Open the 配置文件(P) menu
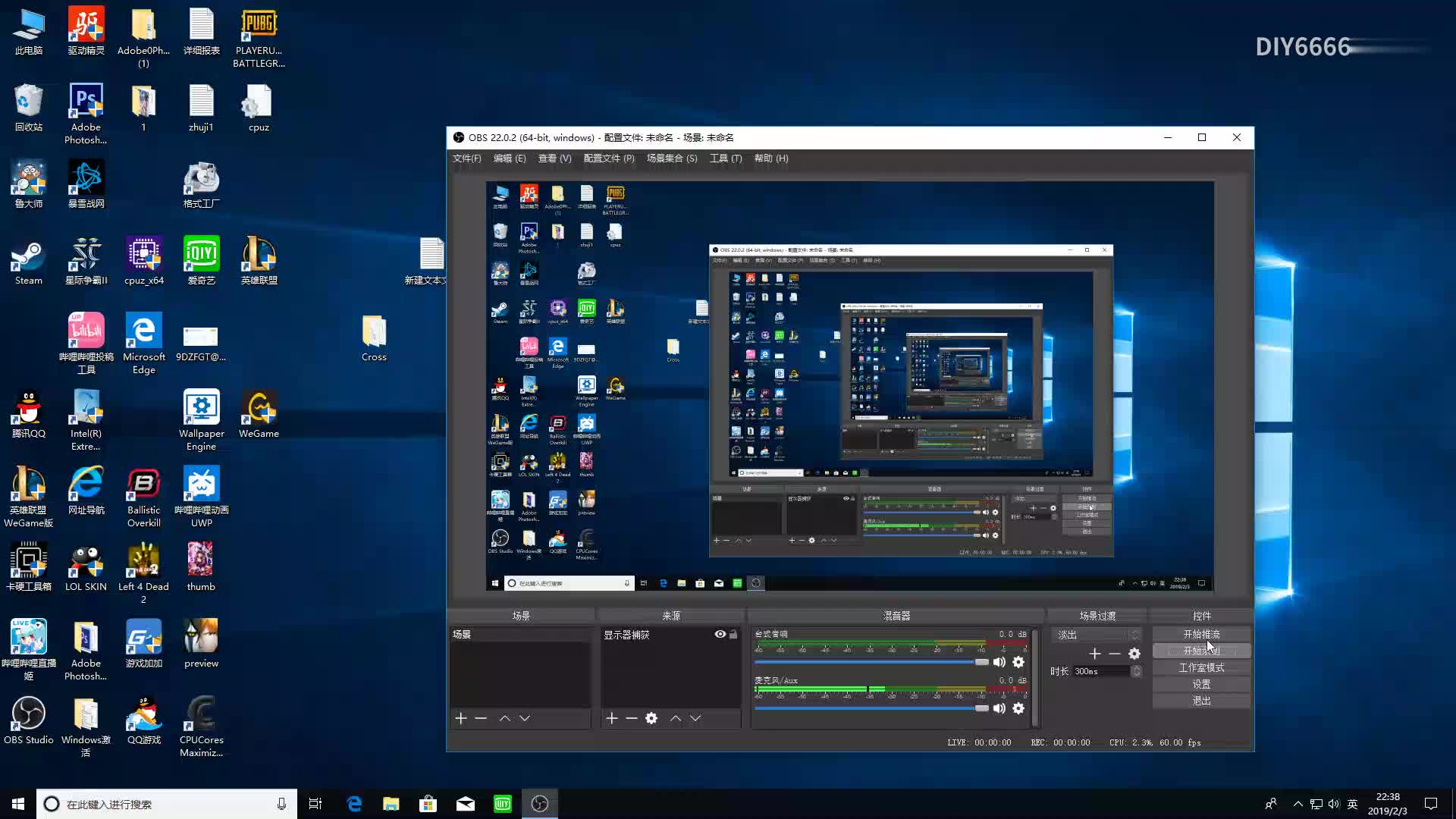The width and height of the screenshot is (1456, 819). pos(608,158)
